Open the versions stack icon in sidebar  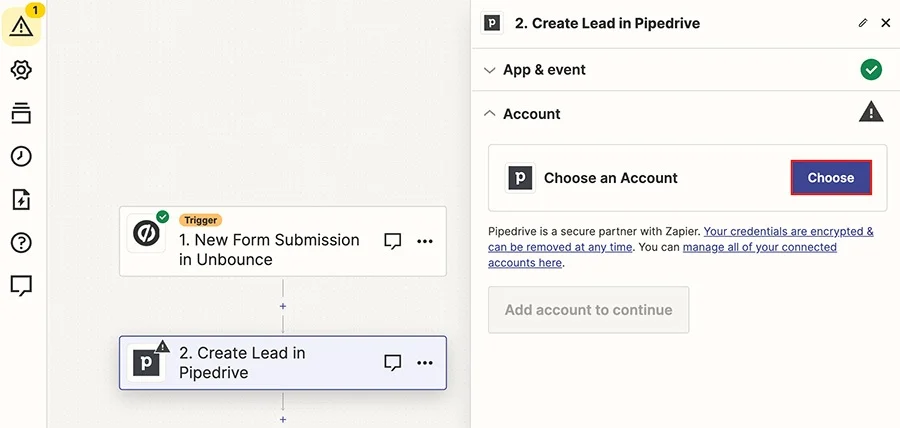click(x=21, y=113)
